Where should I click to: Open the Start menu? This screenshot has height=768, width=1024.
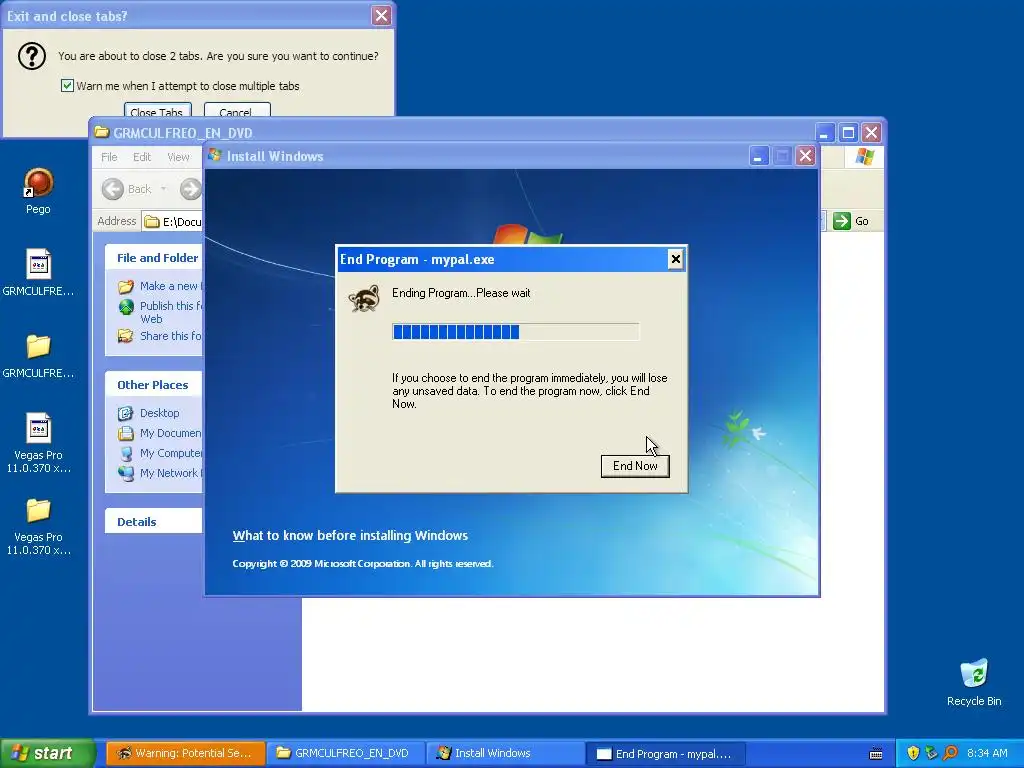point(47,753)
